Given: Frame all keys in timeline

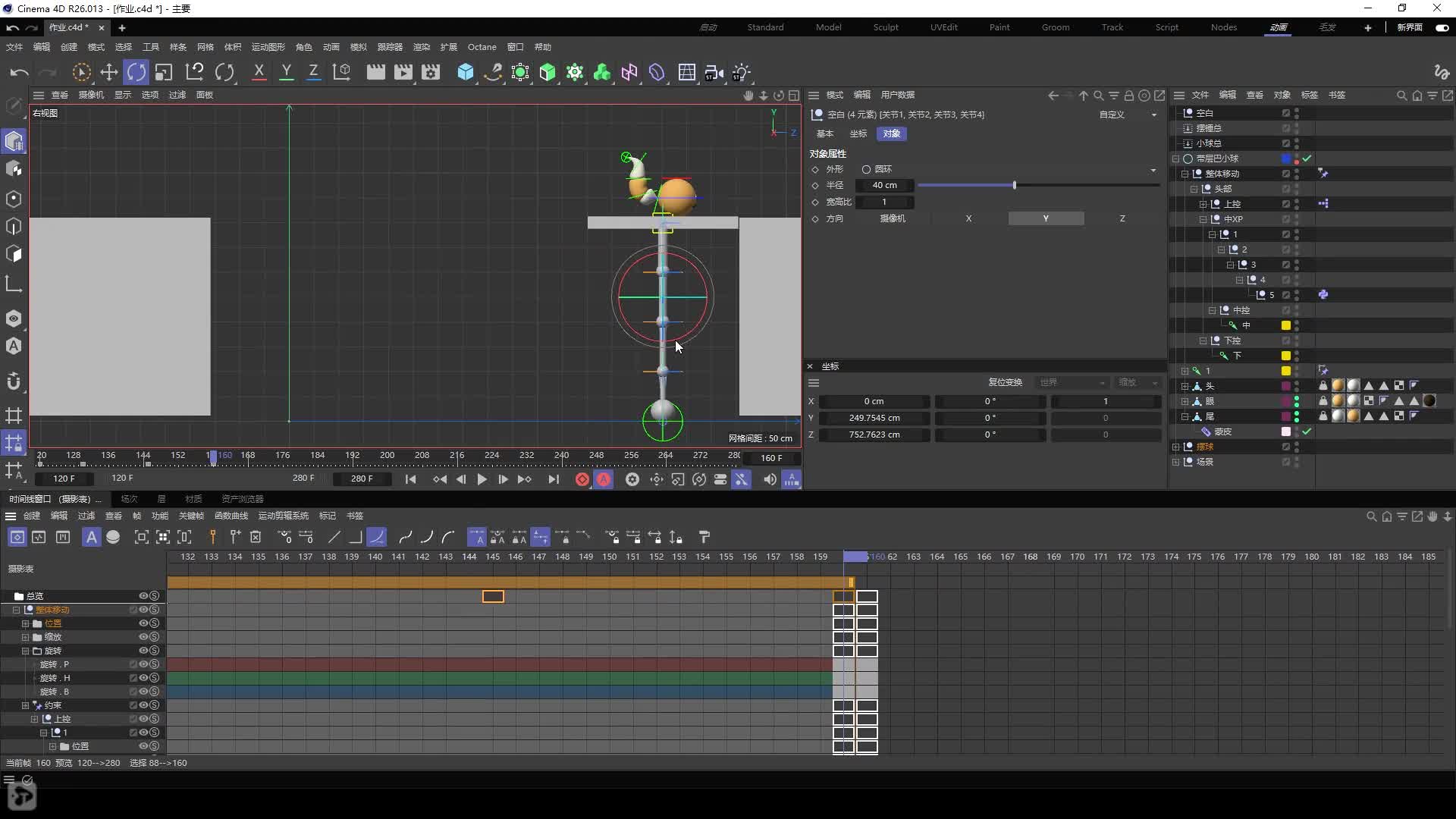Looking at the screenshot, I should (x=142, y=537).
